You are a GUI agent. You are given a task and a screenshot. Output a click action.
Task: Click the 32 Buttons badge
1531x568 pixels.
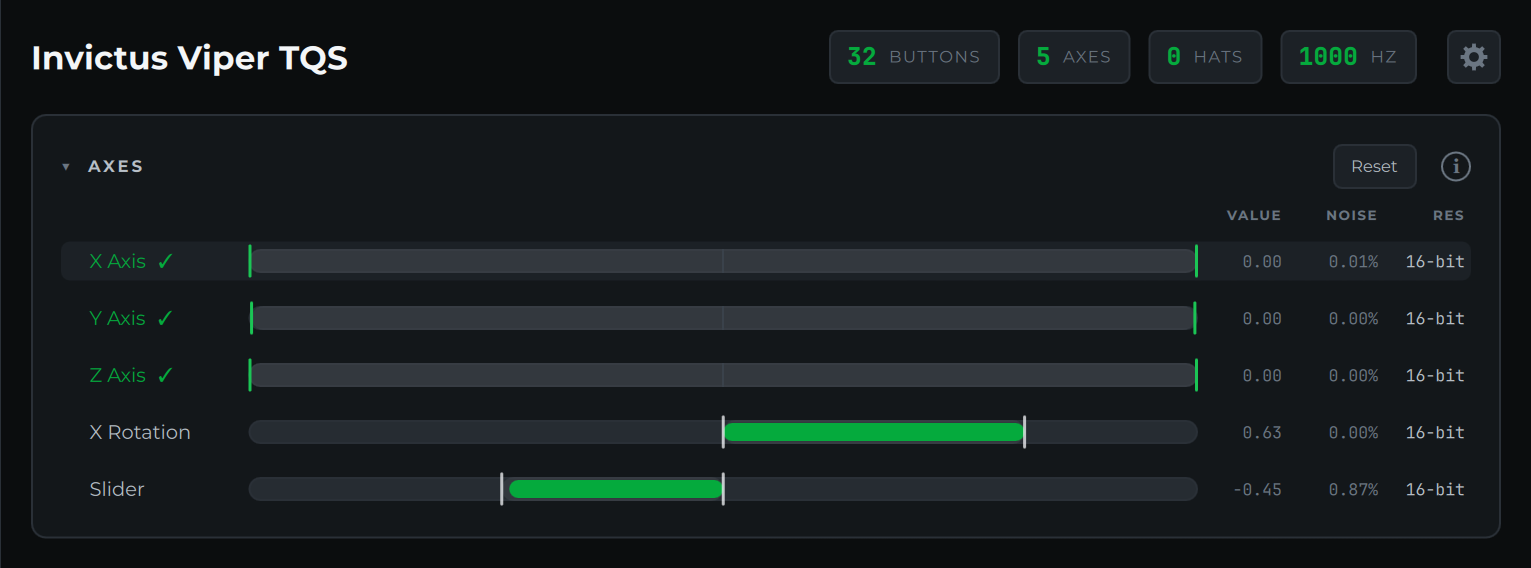tap(914, 57)
